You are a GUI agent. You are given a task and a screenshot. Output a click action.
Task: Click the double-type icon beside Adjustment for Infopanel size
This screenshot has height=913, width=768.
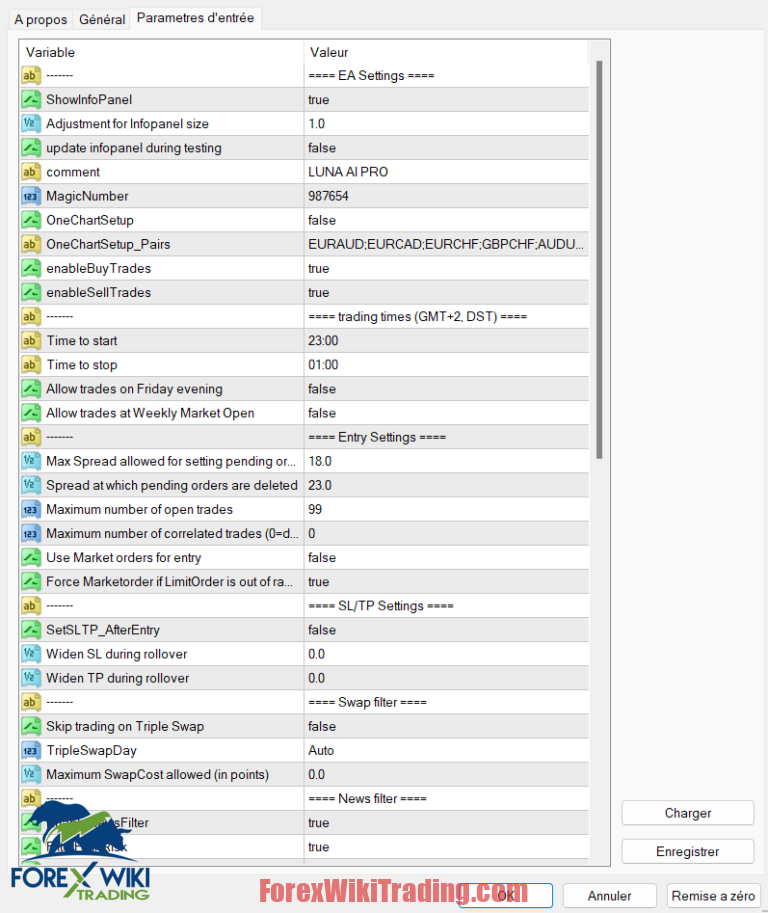(x=31, y=123)
